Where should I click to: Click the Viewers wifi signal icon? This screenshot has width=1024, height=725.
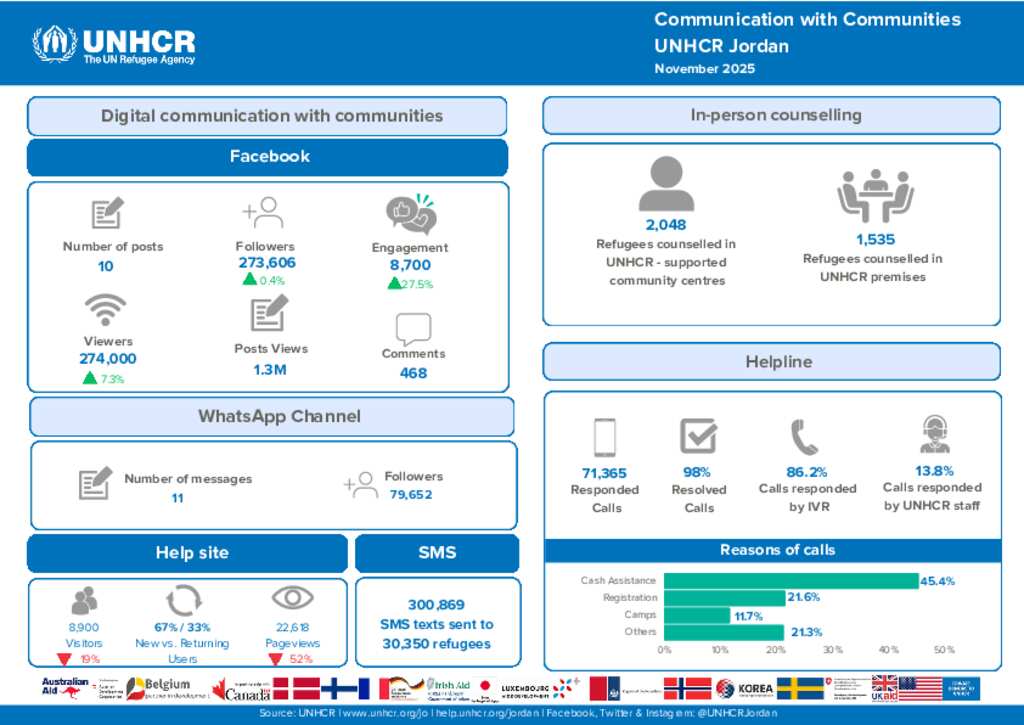[105, 310]
